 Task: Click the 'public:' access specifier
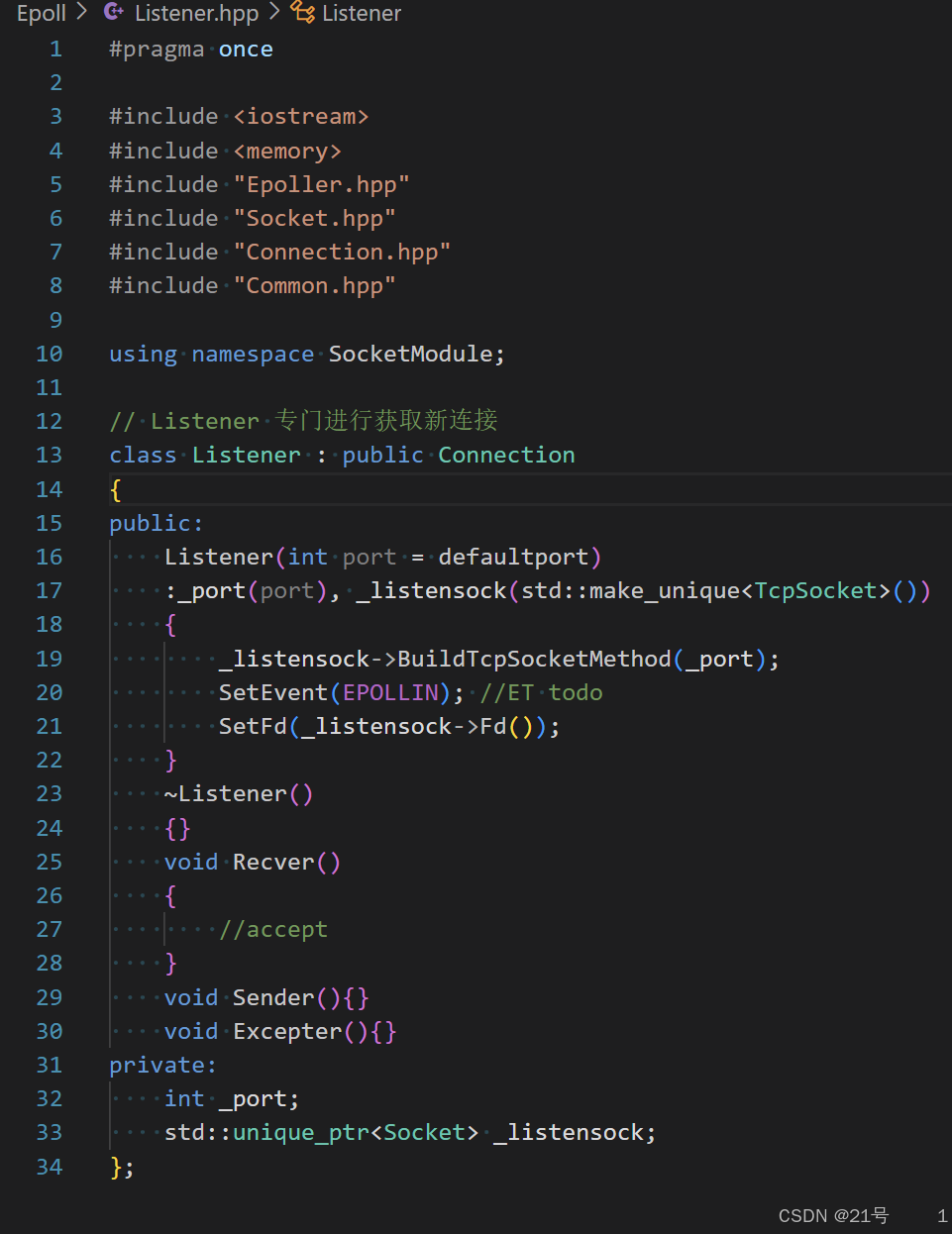point(156,523)
